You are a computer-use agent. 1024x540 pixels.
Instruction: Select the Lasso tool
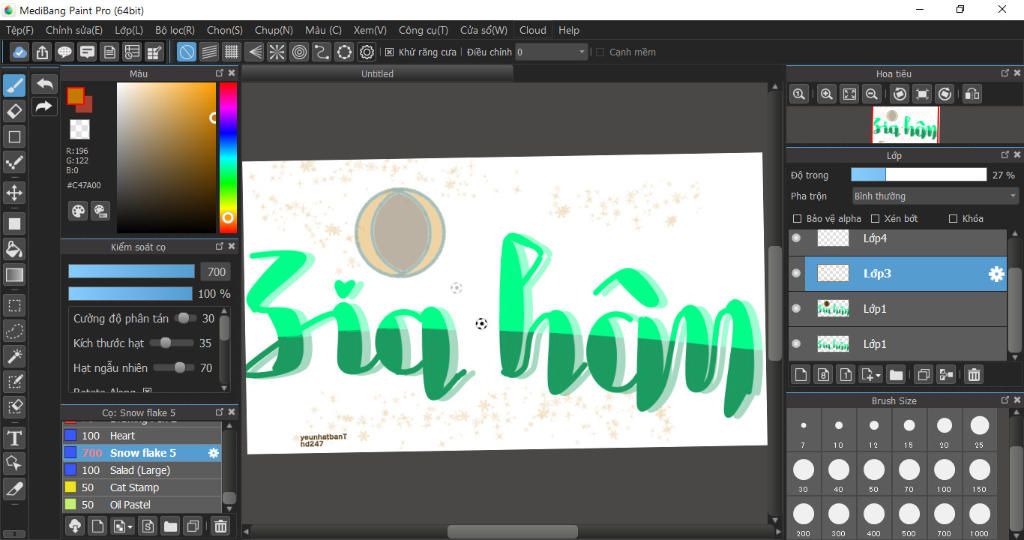click(14, 331)
